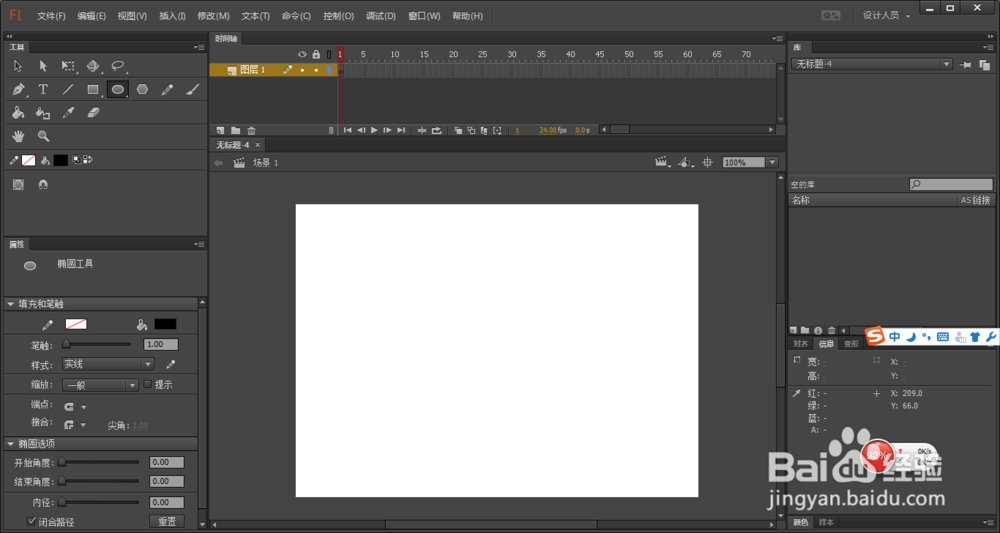
Task: Click the play button in timeline
Action: [374, 130]
